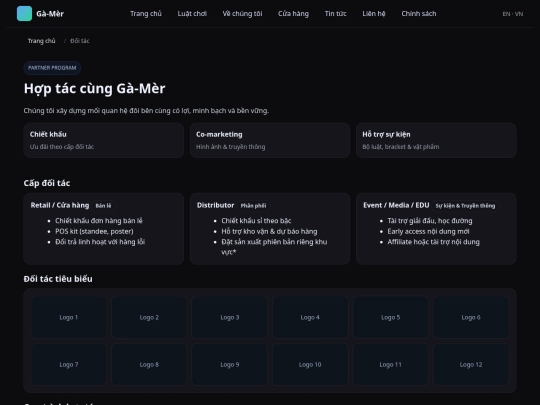The image size is (540, 405).
Task: Open the Về chúng tôi nav item
Action: pyautogui.click(x=242, y=14)
